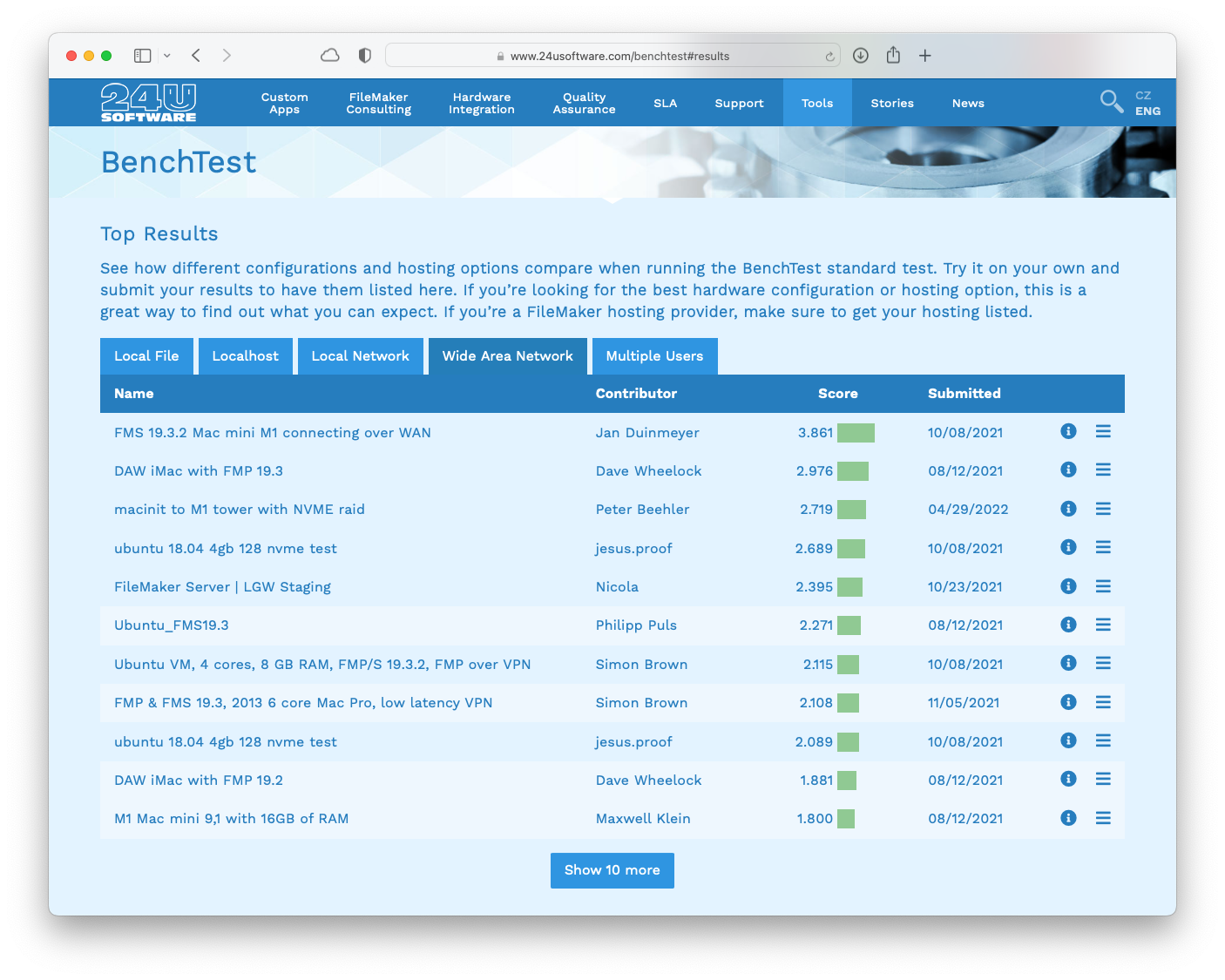
Task: Show info for 2013 6 core Mac Pro row
Action: click(x=1068, y=702)
